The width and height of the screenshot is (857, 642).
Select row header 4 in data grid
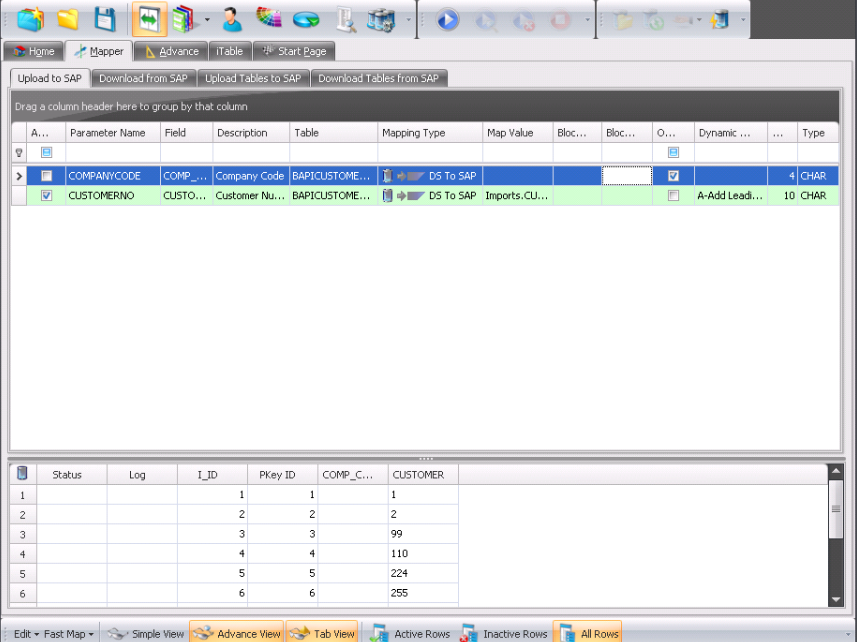(x=23, y=554)
